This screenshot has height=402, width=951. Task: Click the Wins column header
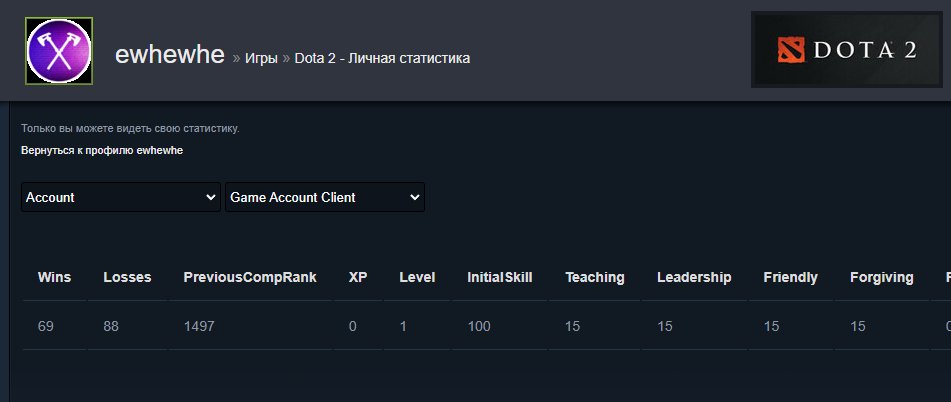pos(55,277)
